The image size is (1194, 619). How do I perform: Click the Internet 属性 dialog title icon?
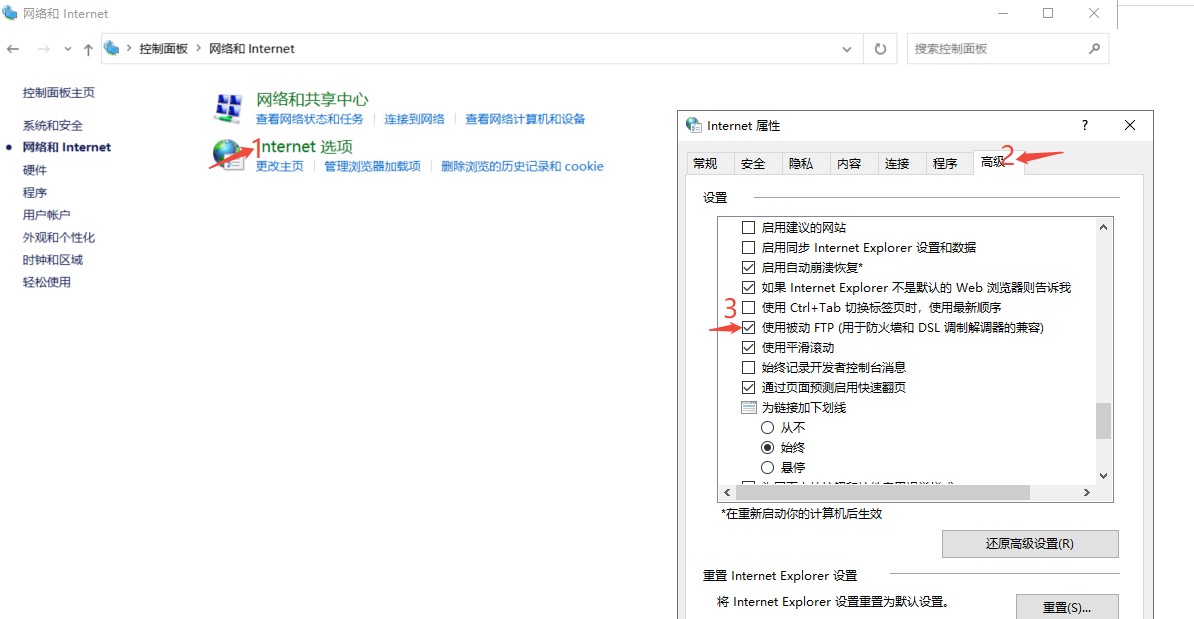(x=694, y=125)
